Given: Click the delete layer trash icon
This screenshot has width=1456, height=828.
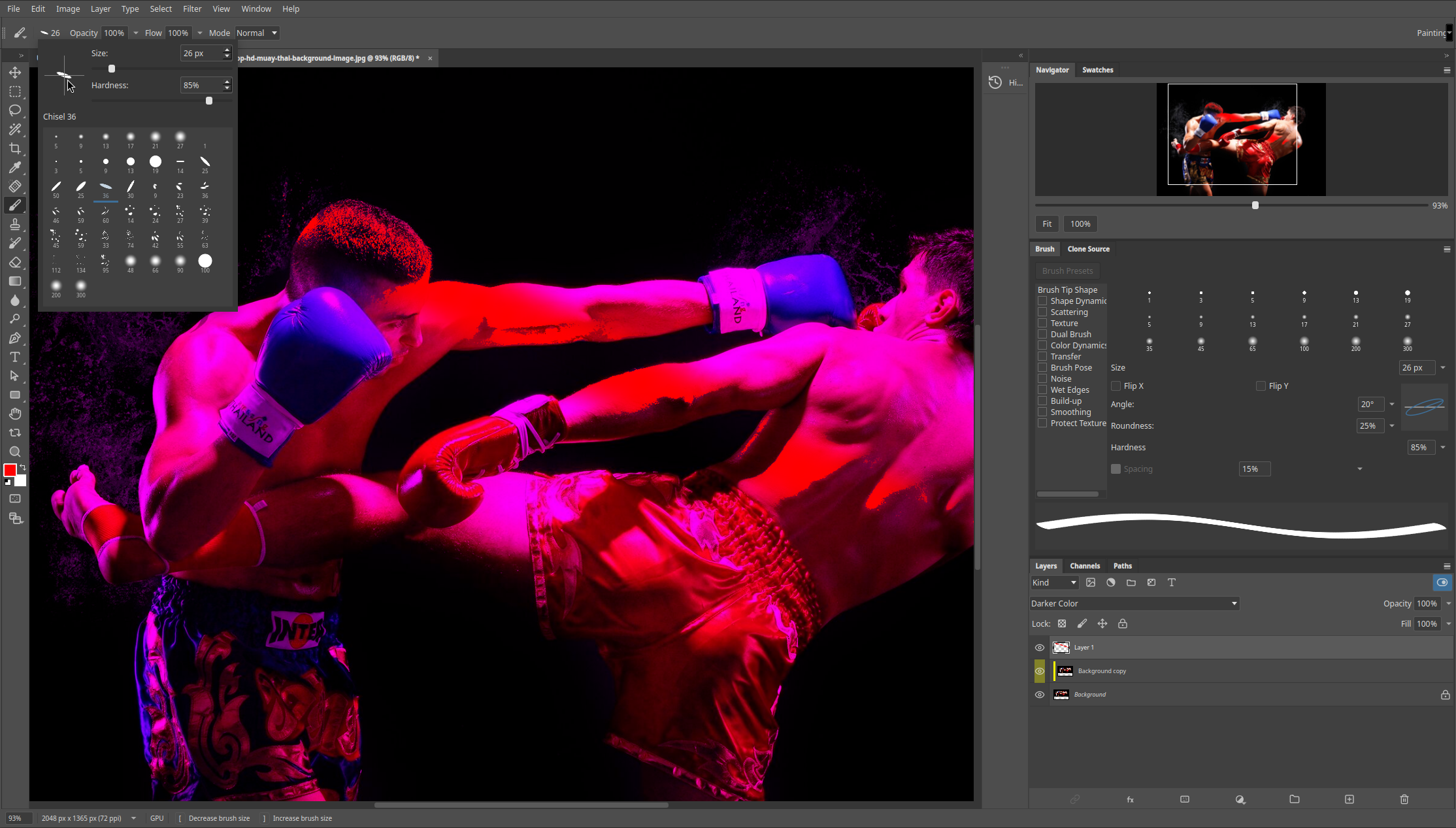Looking at the screenshot, I should [1404, 799].
